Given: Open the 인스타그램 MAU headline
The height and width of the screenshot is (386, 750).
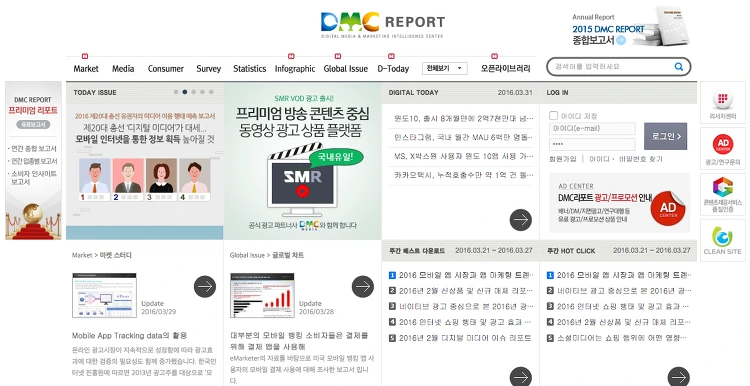Looking at the screenshot, I should [463, 137].
